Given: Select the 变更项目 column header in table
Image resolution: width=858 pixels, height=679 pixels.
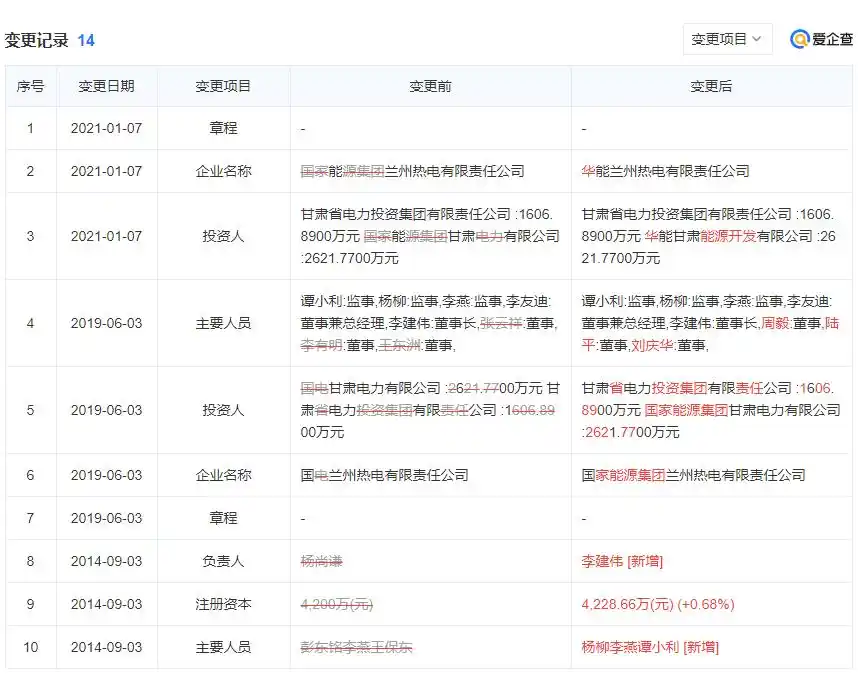Looking at the screenshot, I should [x=223, y=86].
